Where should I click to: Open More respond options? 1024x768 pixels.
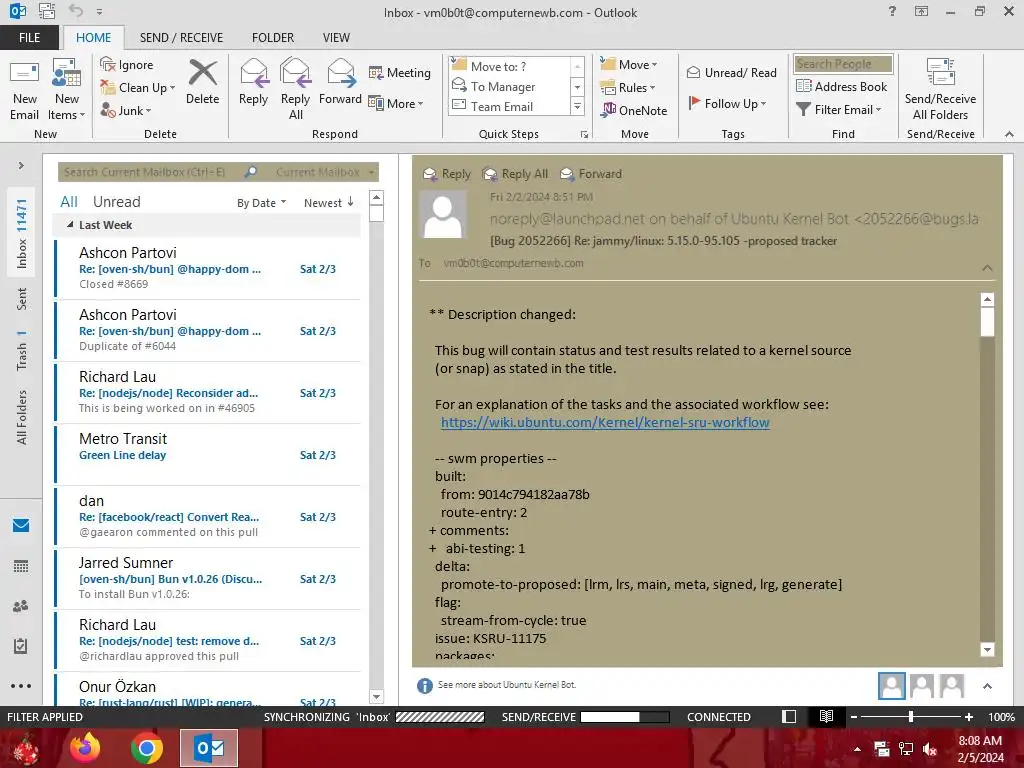tap(396, 103)
